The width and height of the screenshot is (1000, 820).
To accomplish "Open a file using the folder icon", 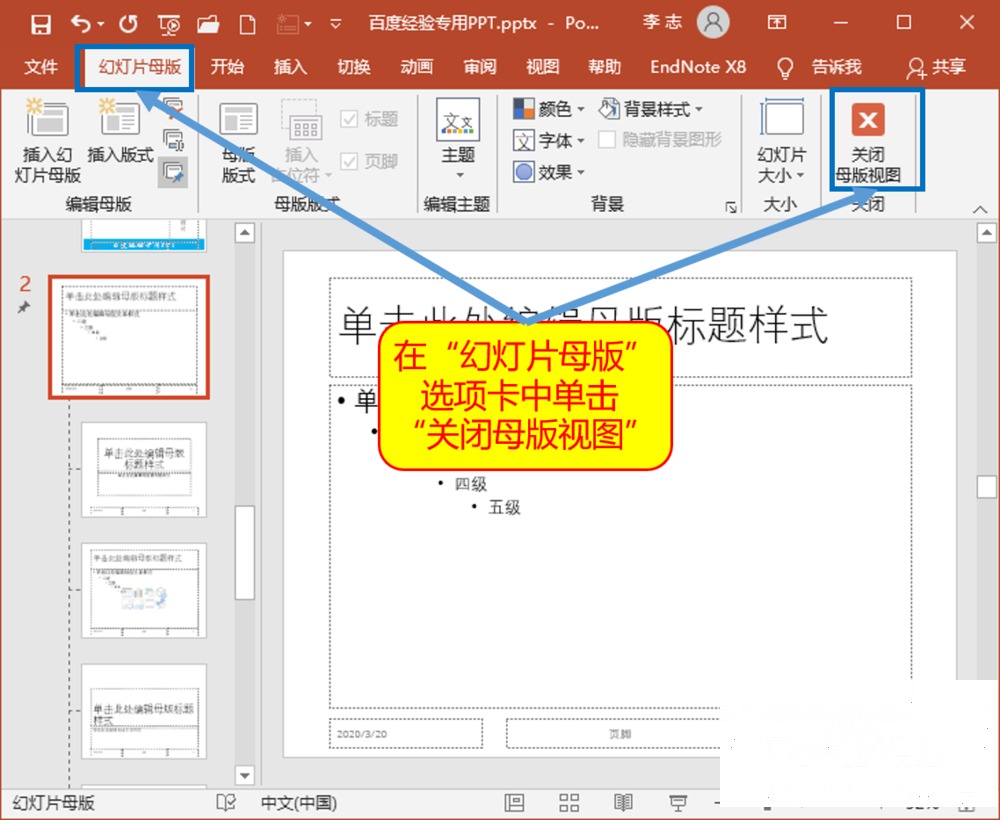I will pos(209,24).
